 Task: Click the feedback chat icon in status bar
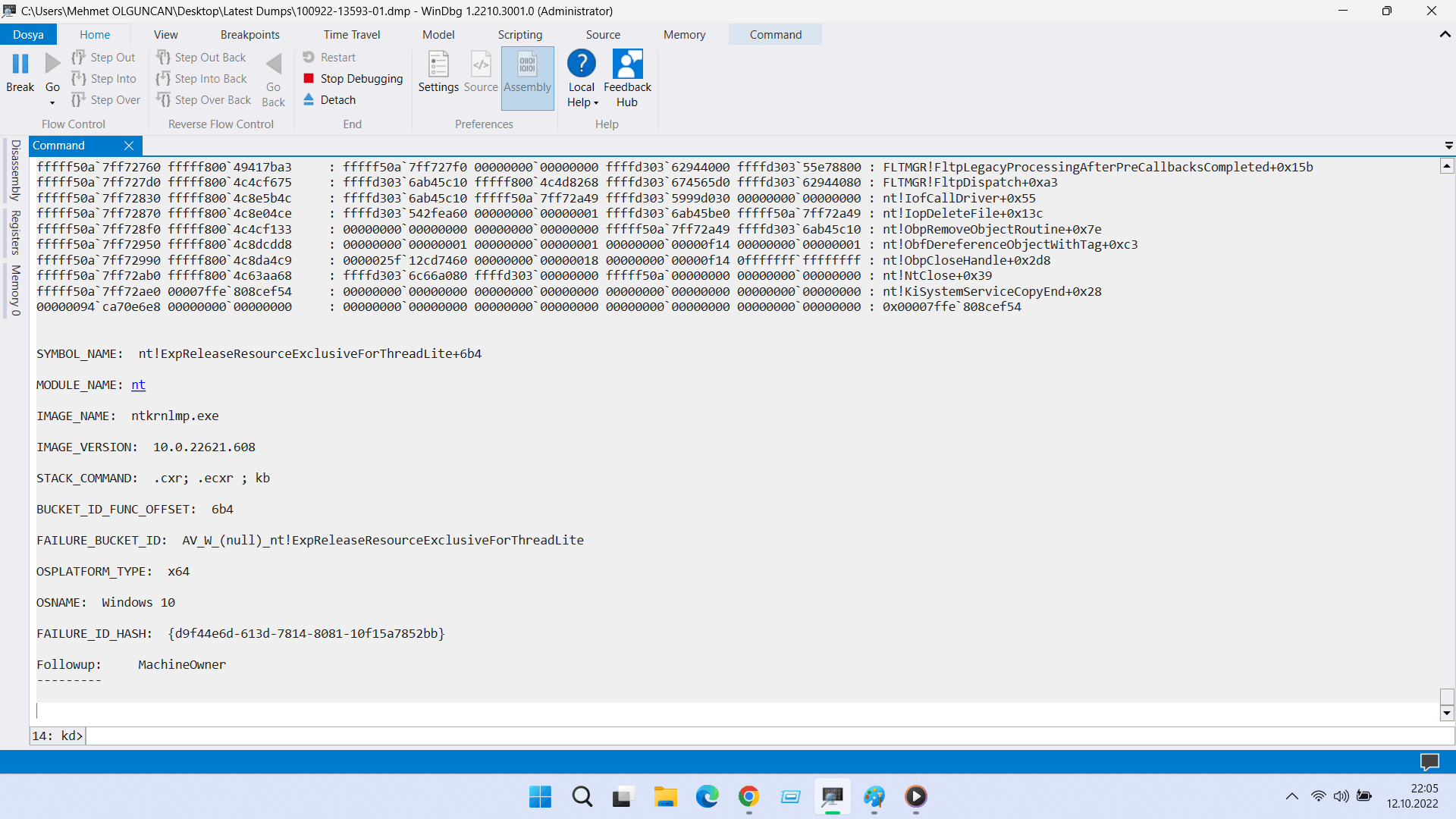coord(1429,761)
